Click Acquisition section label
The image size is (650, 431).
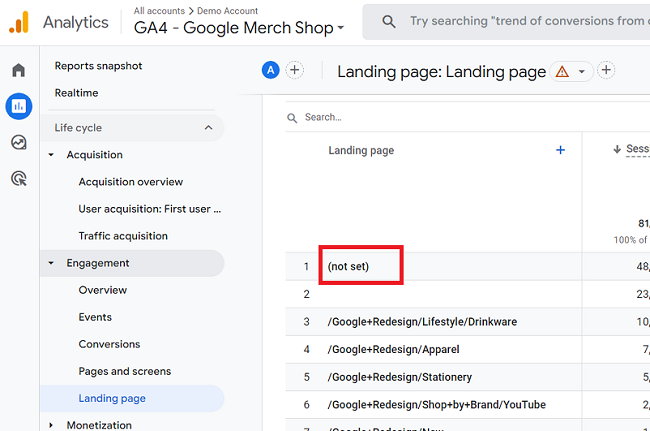pyautogui.click(x=95, y=155)
